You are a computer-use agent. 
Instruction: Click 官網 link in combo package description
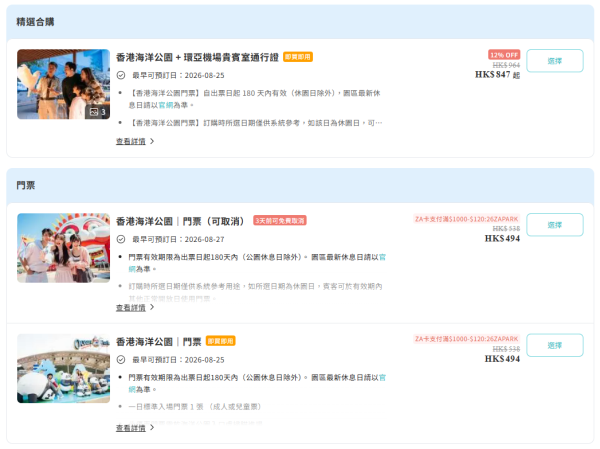(166, 105)
